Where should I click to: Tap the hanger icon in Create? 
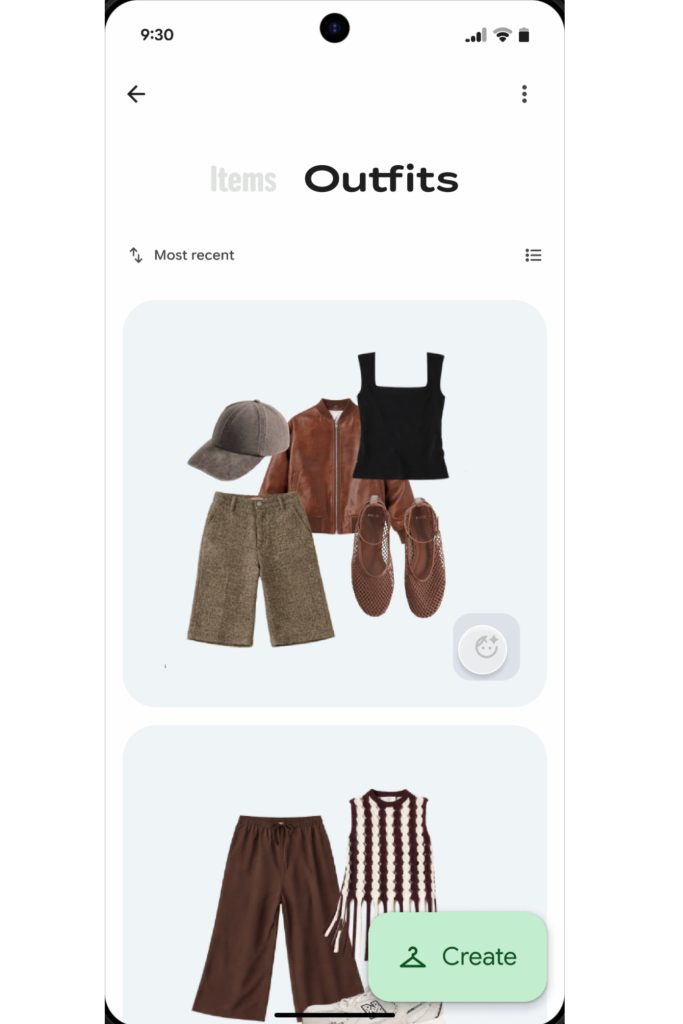pyautogui.click(x=413, y=957)
